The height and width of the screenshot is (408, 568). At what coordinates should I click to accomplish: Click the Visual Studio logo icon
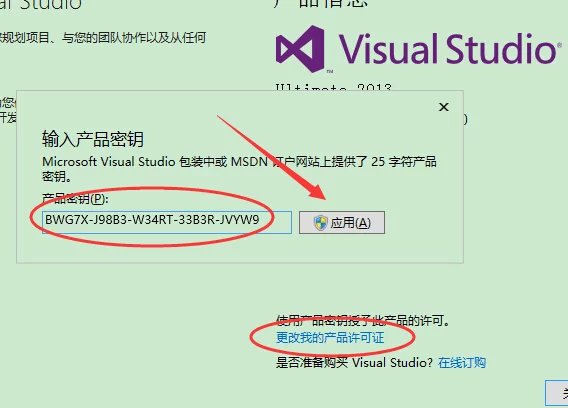300,49
